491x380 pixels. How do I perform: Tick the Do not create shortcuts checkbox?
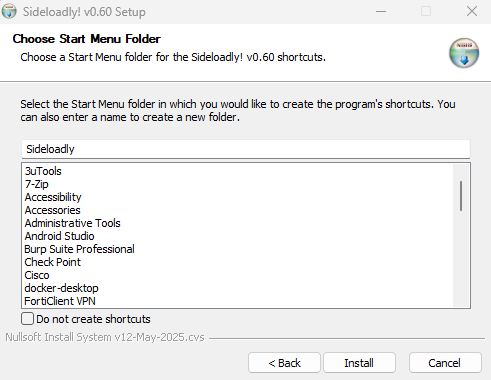[27, 319]
